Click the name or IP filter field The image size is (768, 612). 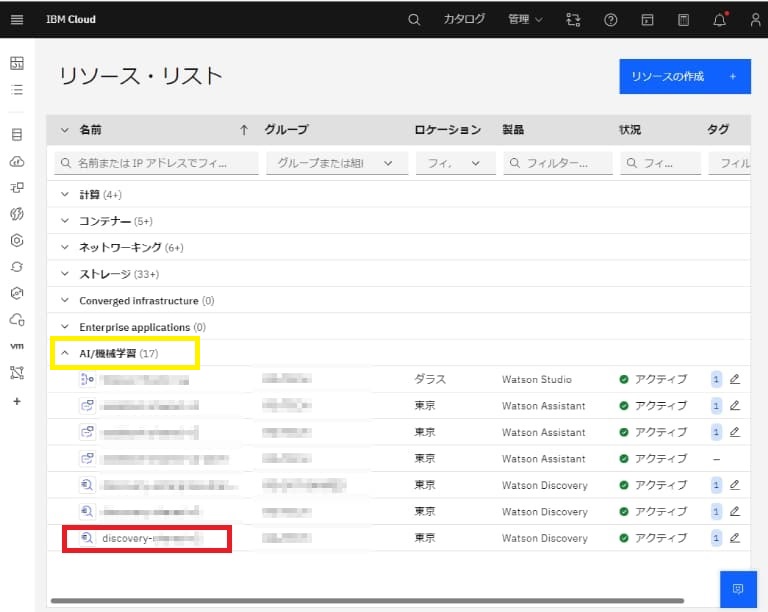158,163
